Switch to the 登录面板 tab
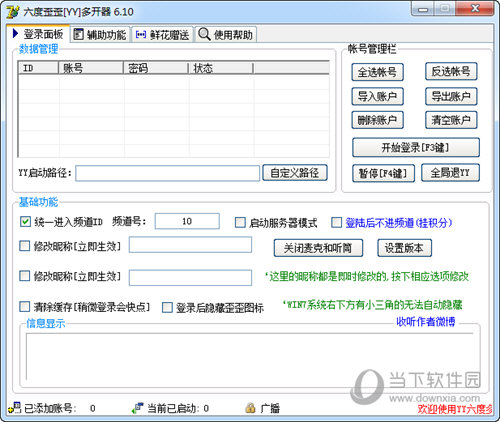The height and width of the screenshot is (422, 500). [x=38, y=33]
